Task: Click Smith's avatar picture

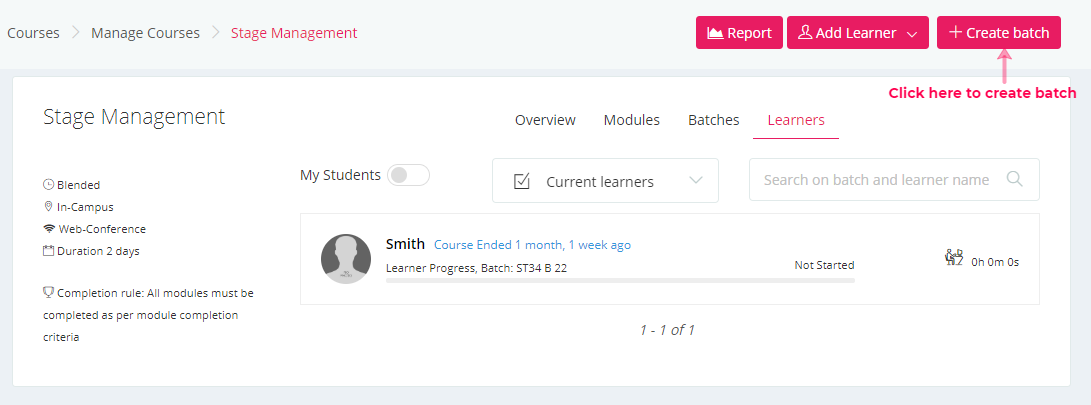Action: [346, 259]
